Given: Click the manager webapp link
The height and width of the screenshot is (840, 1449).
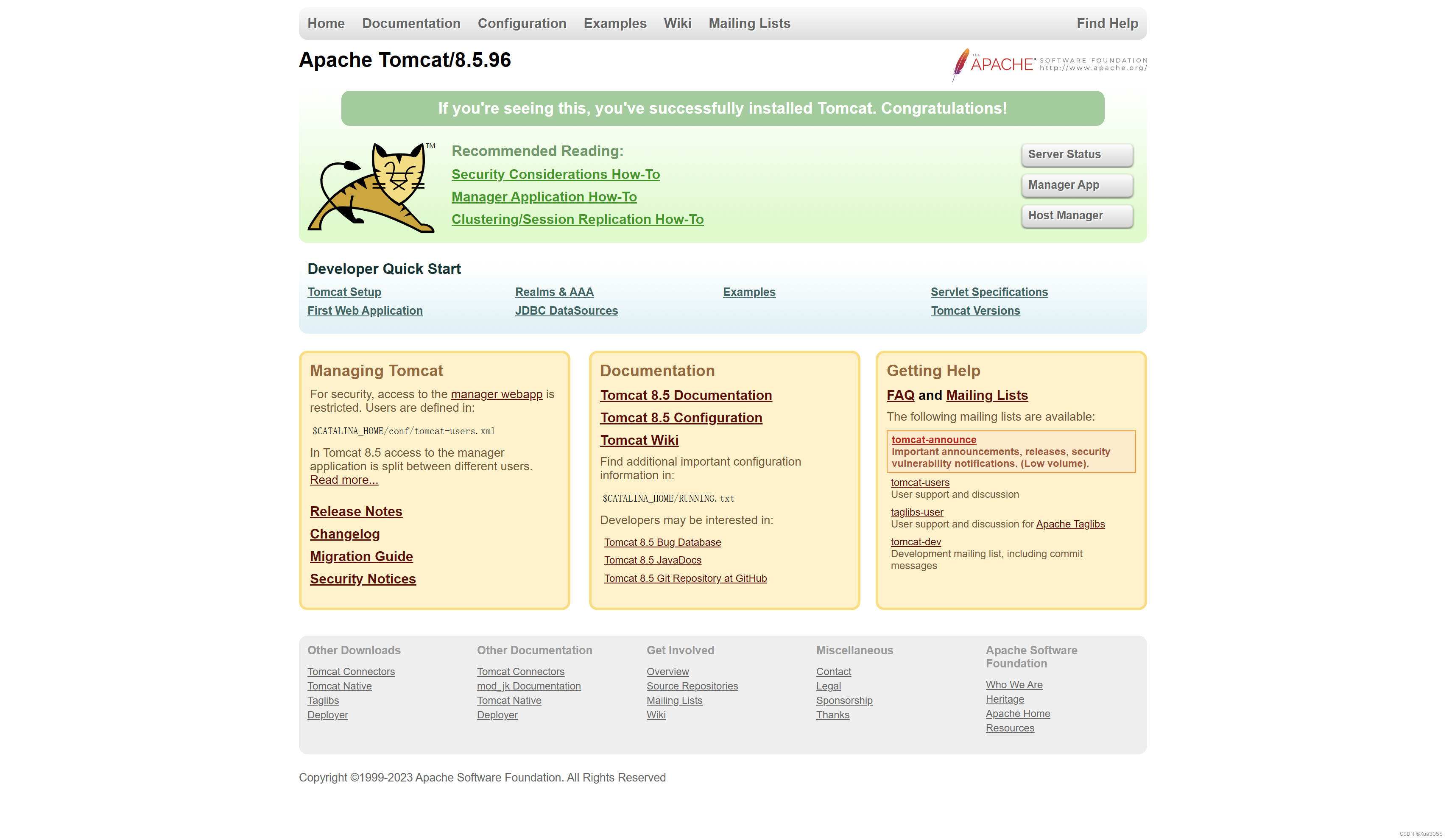Looking at the screenshot, I should 496,394.
